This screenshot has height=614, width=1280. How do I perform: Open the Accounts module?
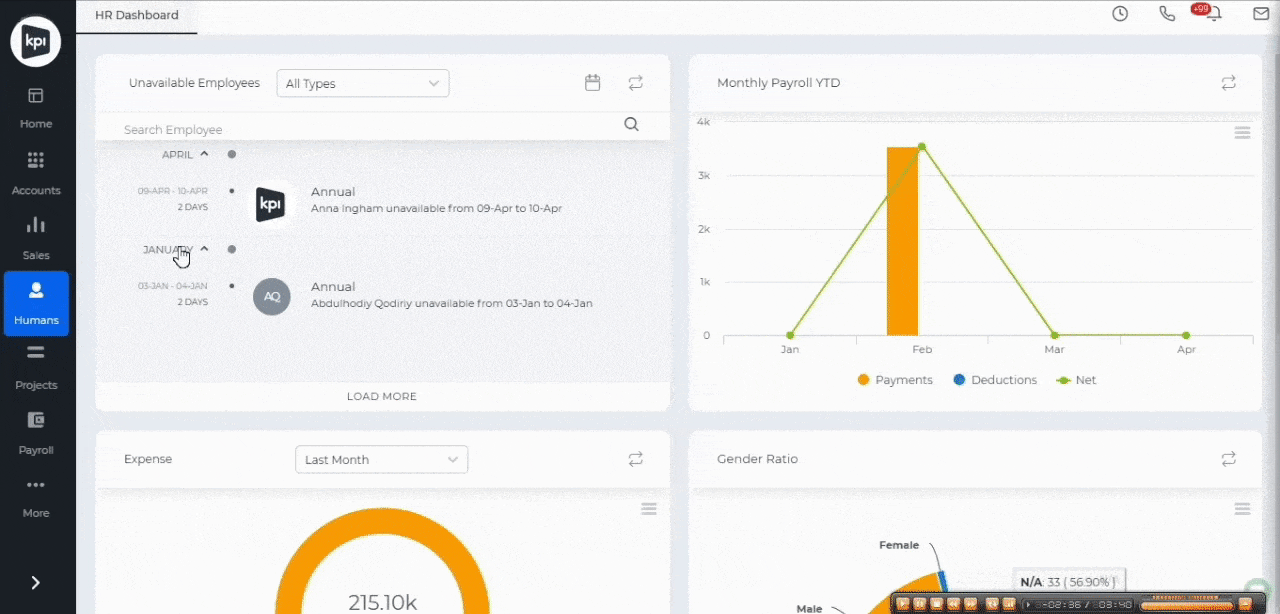pos(36,174)
